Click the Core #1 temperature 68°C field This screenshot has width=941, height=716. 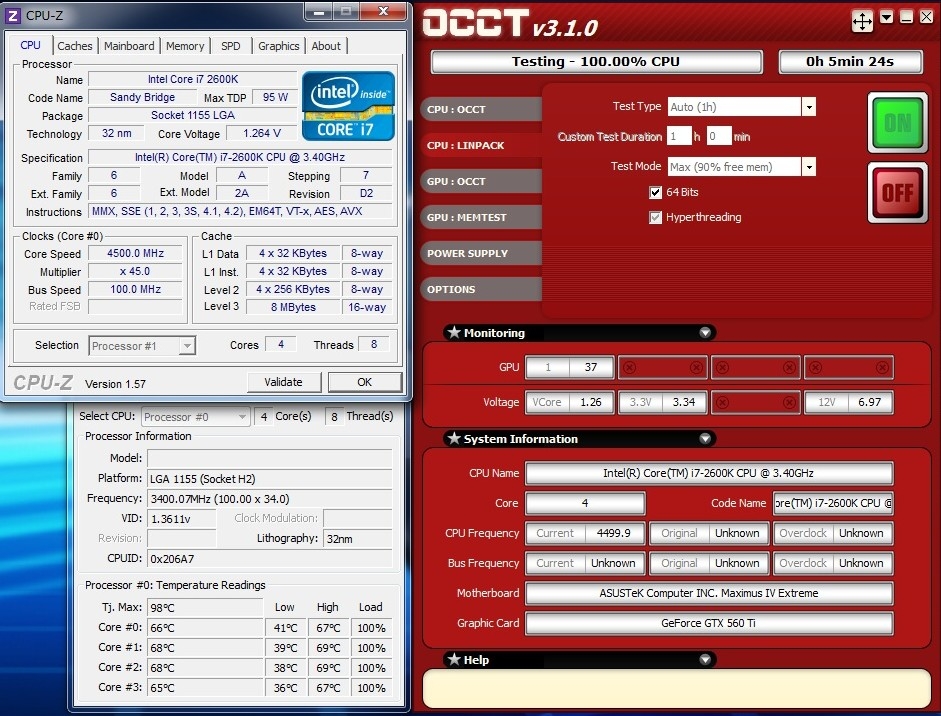205,648
